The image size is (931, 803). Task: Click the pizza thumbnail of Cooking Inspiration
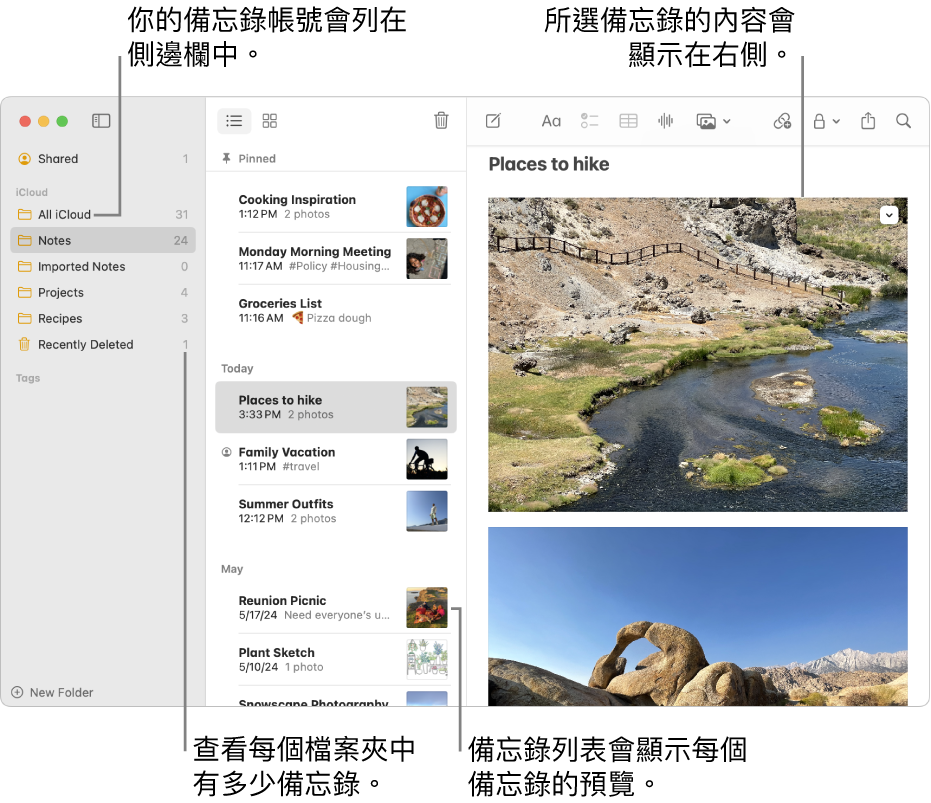pyautogui.click(x=427, y=207)
